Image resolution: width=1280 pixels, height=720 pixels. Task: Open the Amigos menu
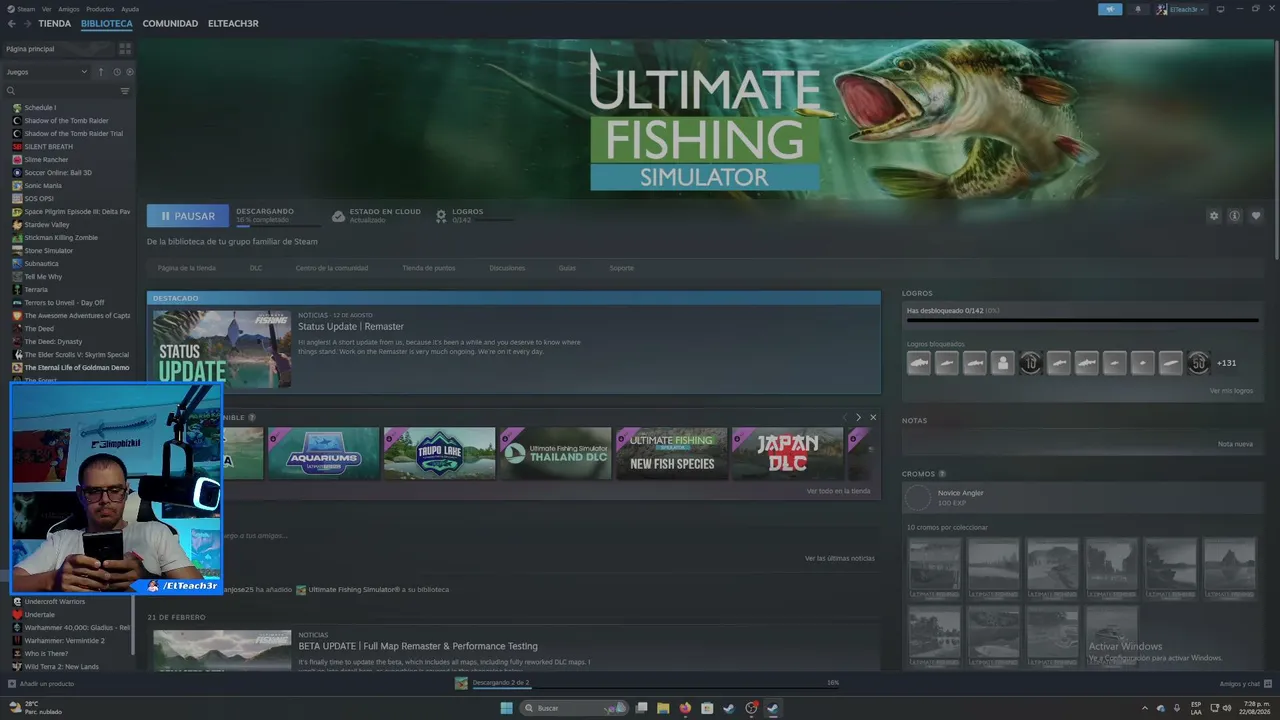(69, 9)
